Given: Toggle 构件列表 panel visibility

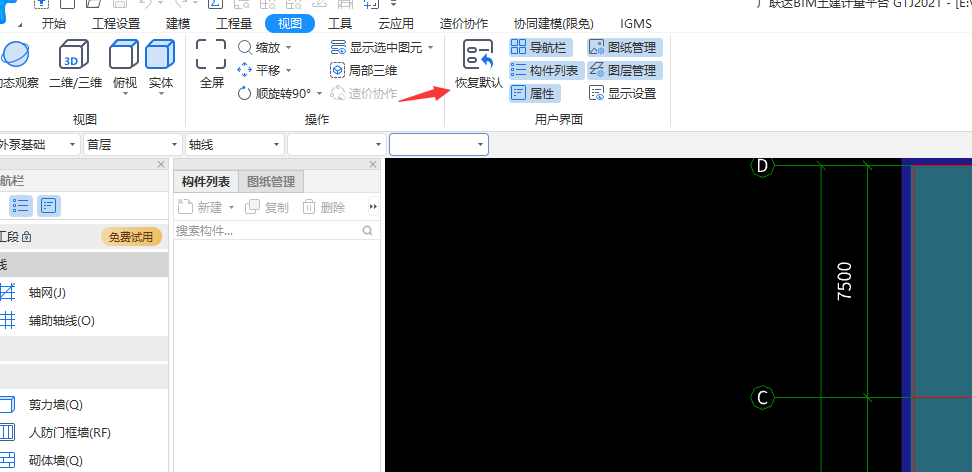Looking at the screenshot, I should coord(546,70).
